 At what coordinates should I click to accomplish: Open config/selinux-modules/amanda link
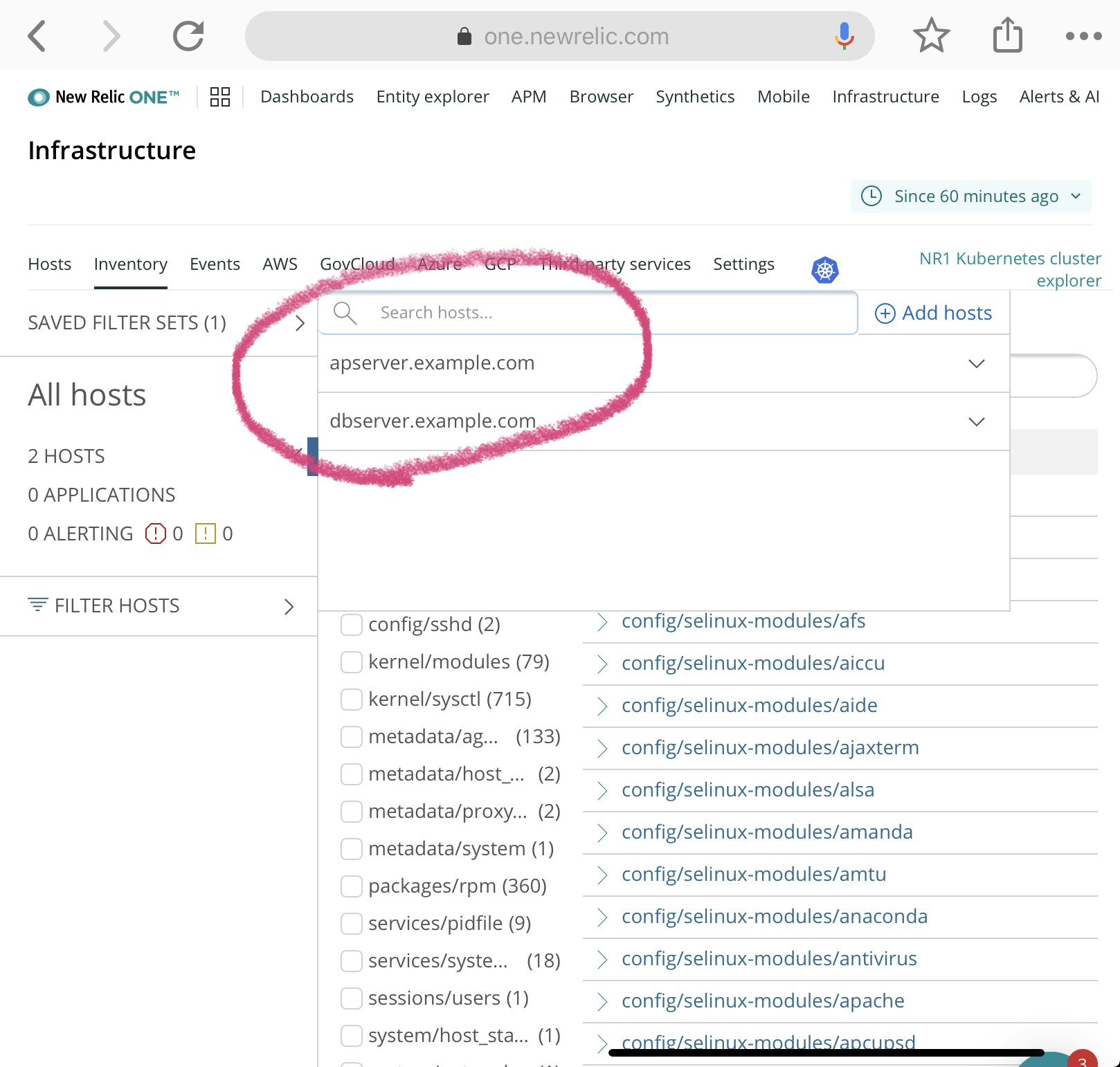767,832
